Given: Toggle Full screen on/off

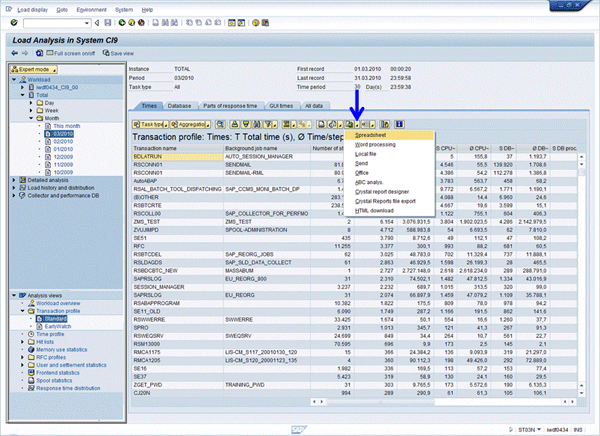Looking at the screenshot, I should (70, 53).
